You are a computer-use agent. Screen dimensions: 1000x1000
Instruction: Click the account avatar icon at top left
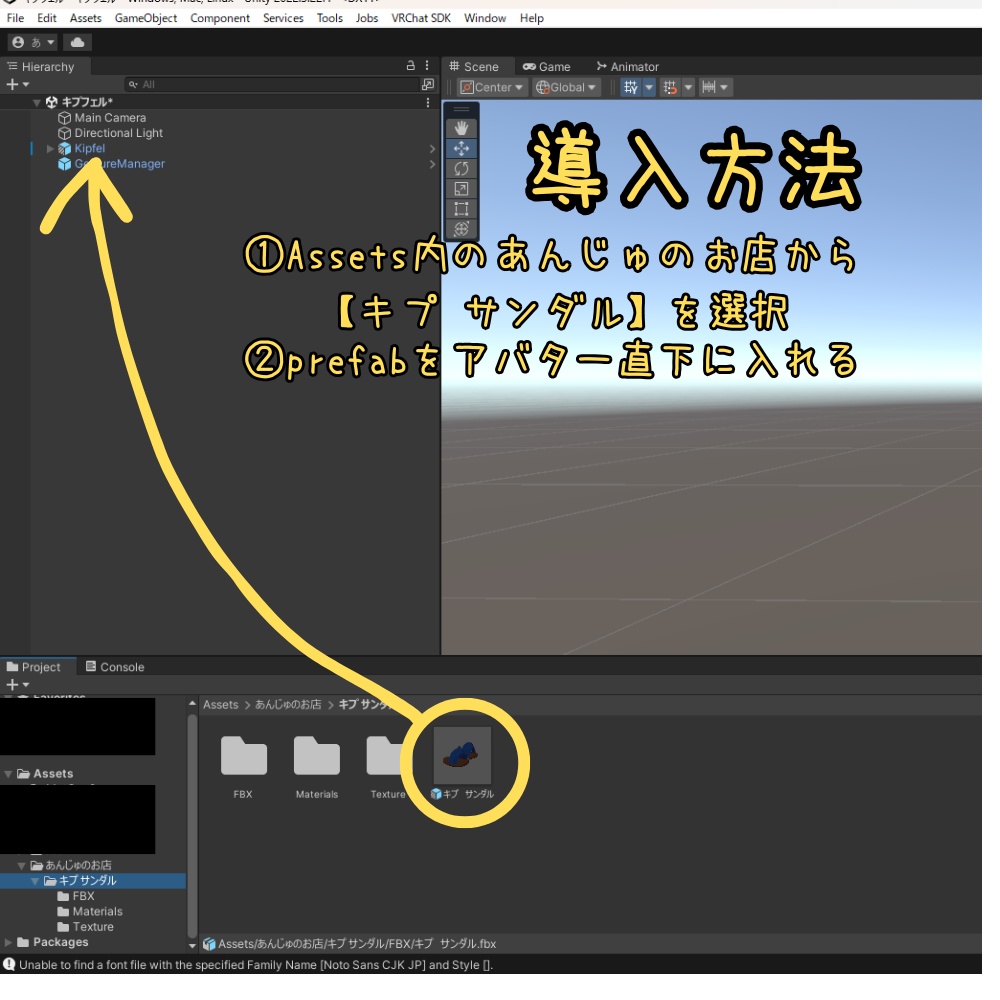pos(17,41)
